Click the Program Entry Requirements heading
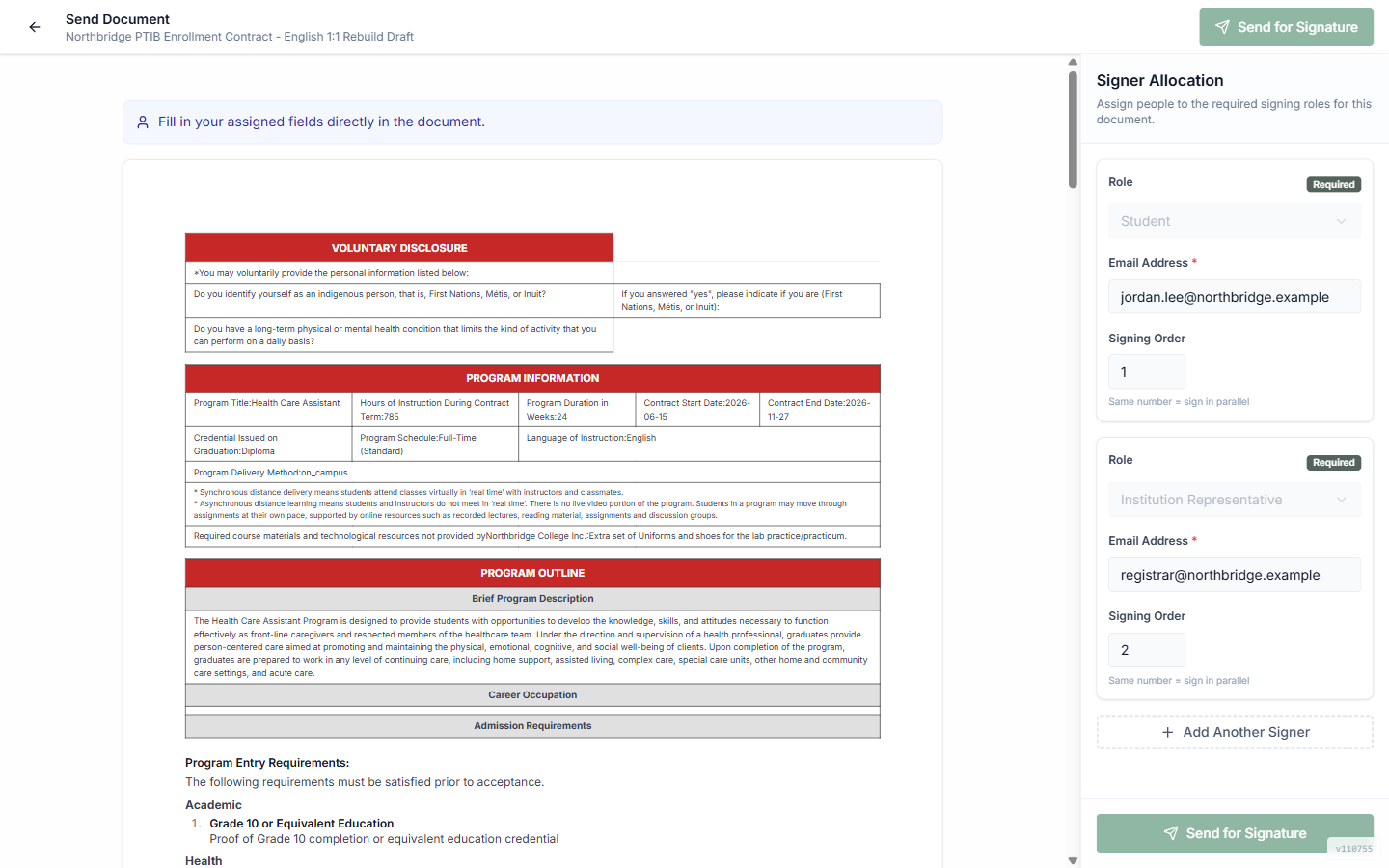This screenshot has width=1389, height=868. 267,763
